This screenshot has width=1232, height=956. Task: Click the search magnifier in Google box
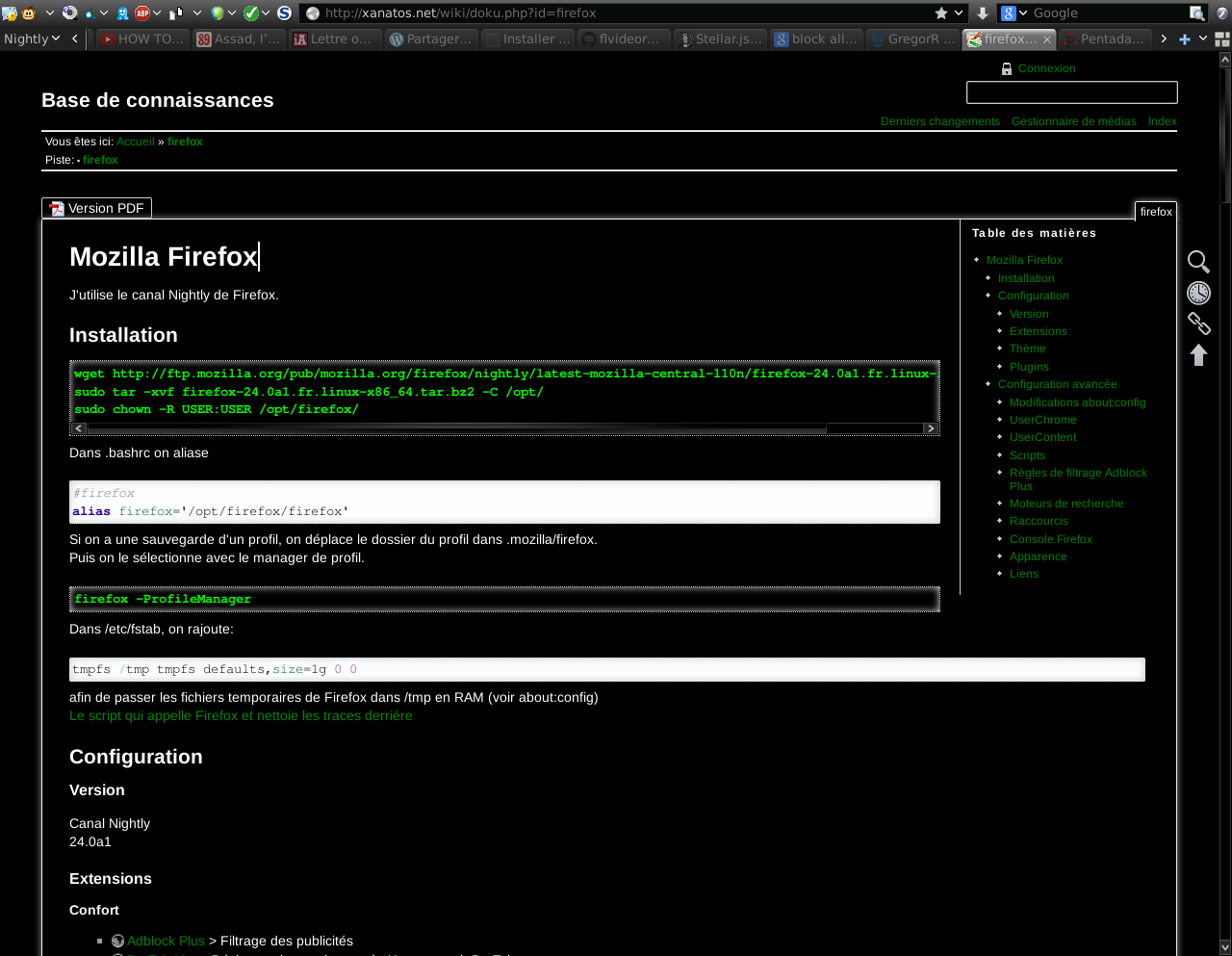(1196, 13)
